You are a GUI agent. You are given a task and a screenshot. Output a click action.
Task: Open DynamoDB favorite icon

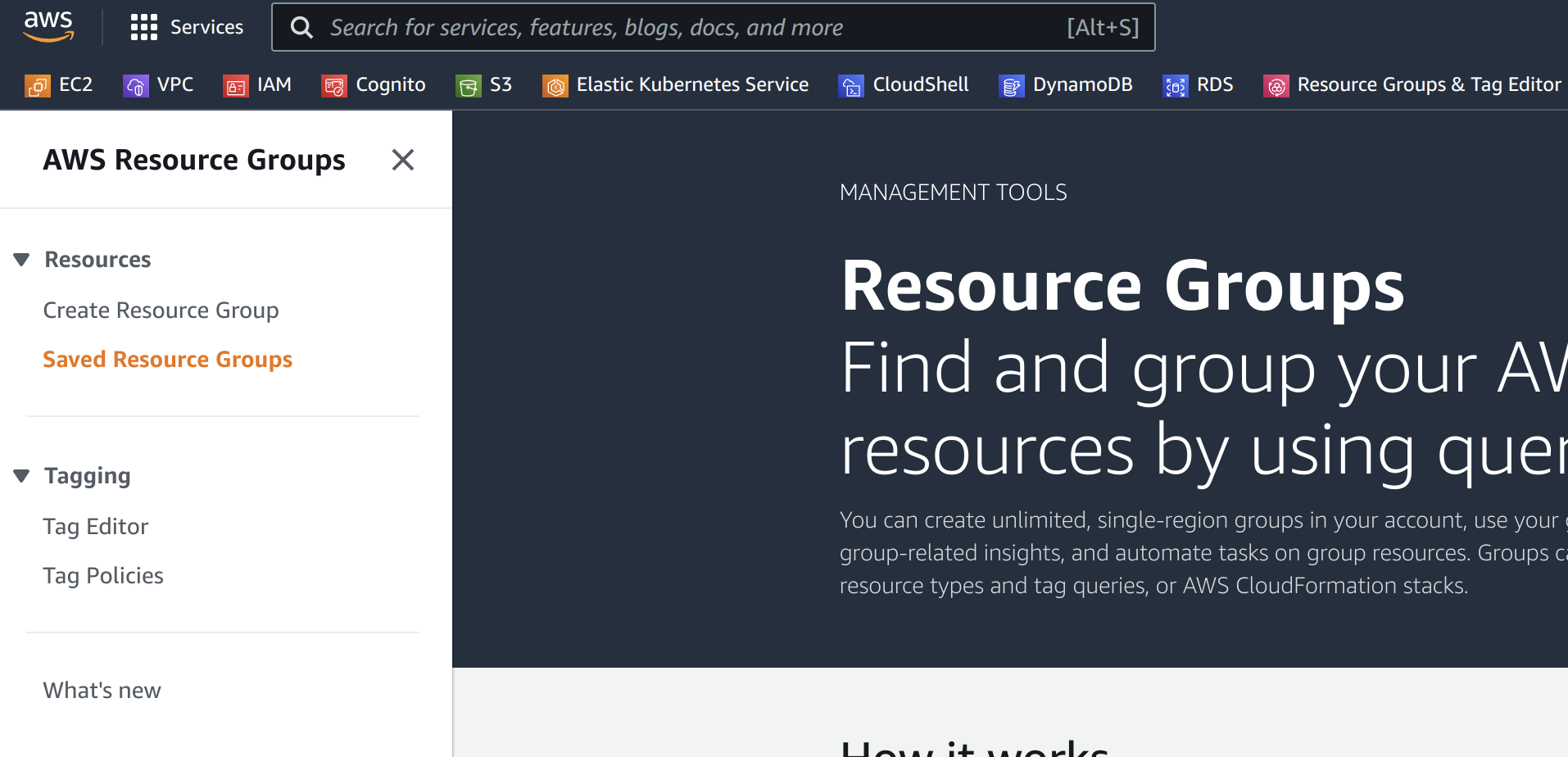point(1011,85)
